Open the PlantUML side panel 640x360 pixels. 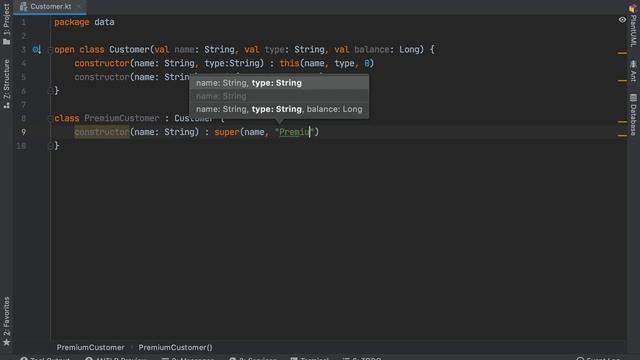633,25
